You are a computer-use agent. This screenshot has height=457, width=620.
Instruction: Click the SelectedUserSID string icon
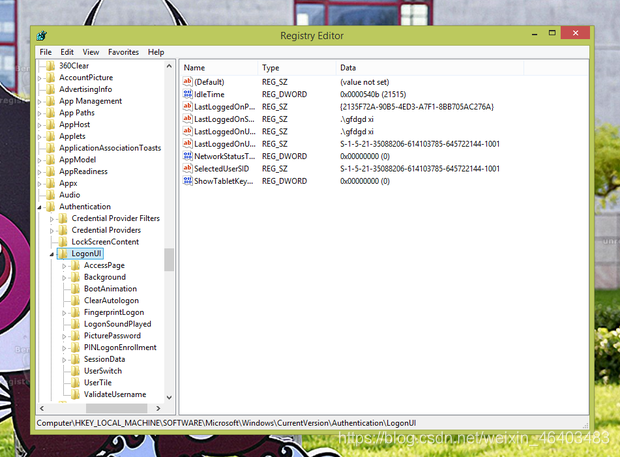point(187,168)
